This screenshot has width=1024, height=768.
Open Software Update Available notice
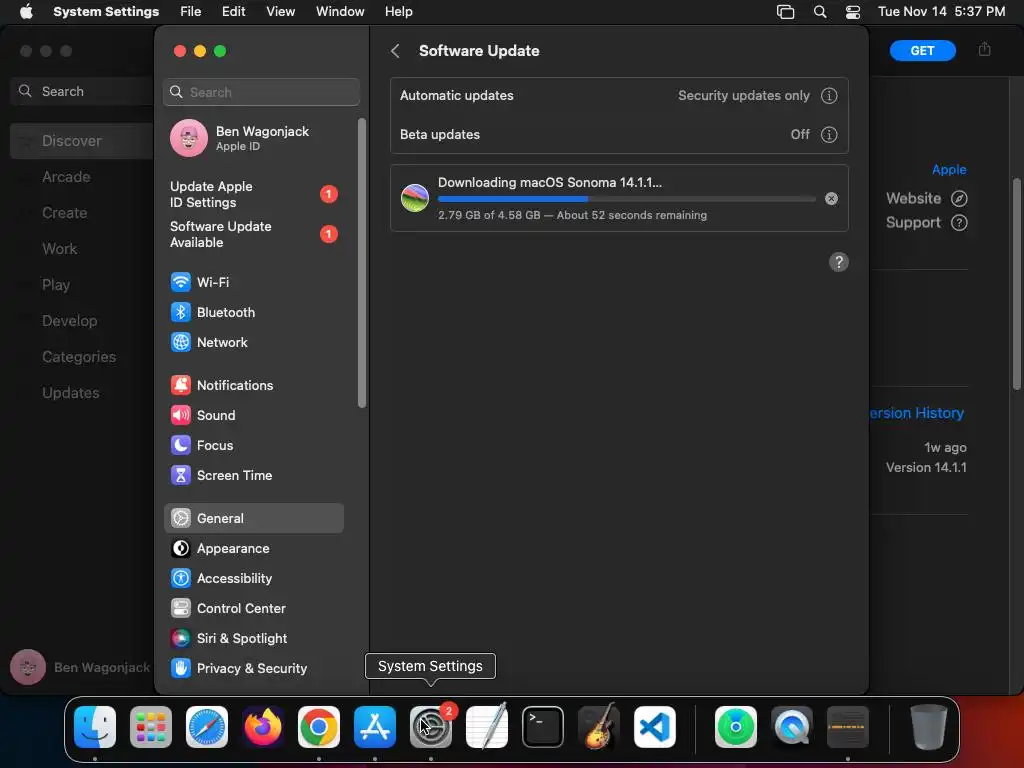(x=253, y=234)
